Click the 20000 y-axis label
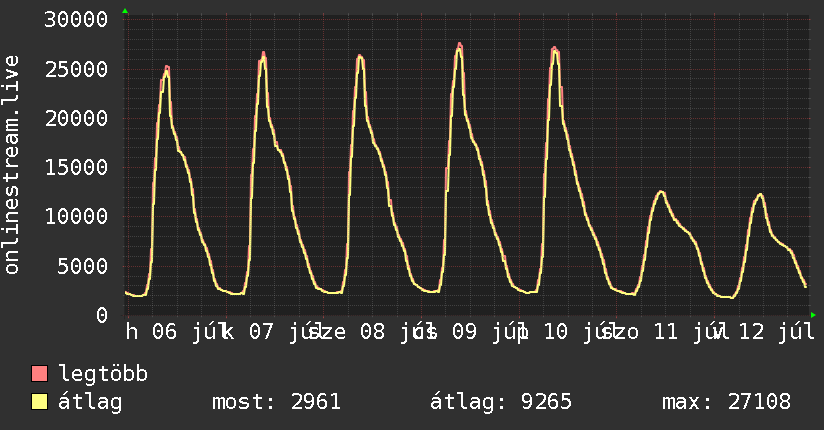This screenshot has height=430, width=824. [x=76, y=118]
